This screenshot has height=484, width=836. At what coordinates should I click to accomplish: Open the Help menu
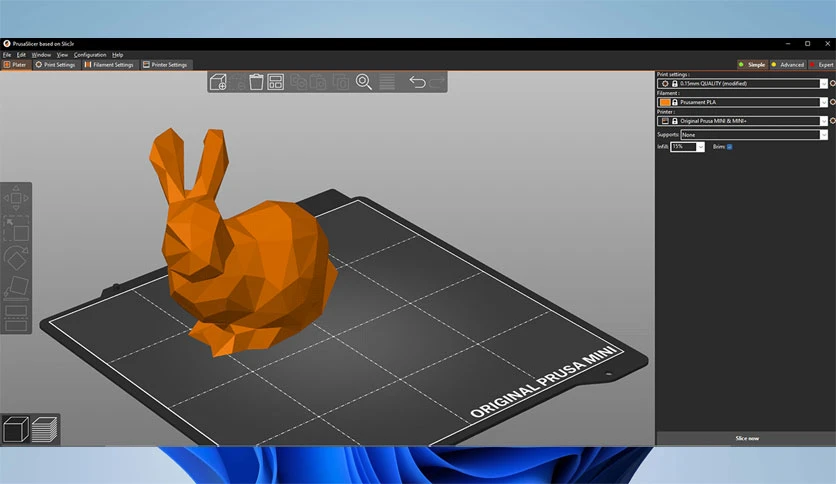117,55
